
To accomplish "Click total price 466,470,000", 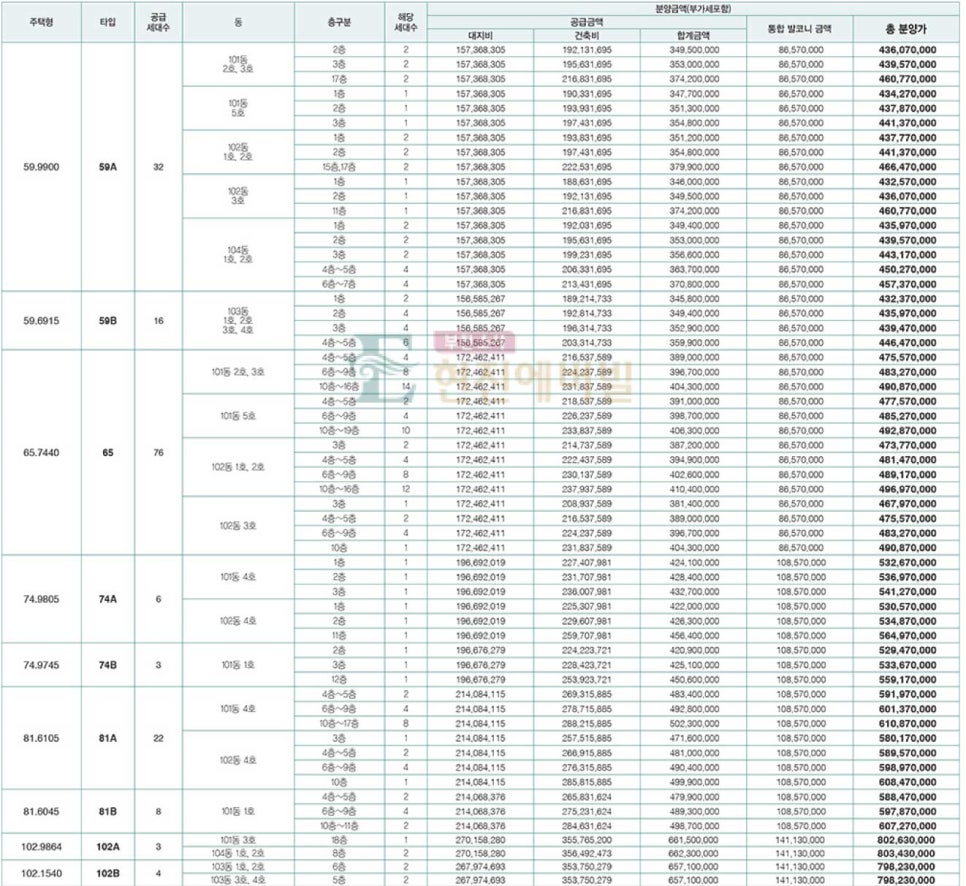I will pyautogui.click(x=907, y=167).
